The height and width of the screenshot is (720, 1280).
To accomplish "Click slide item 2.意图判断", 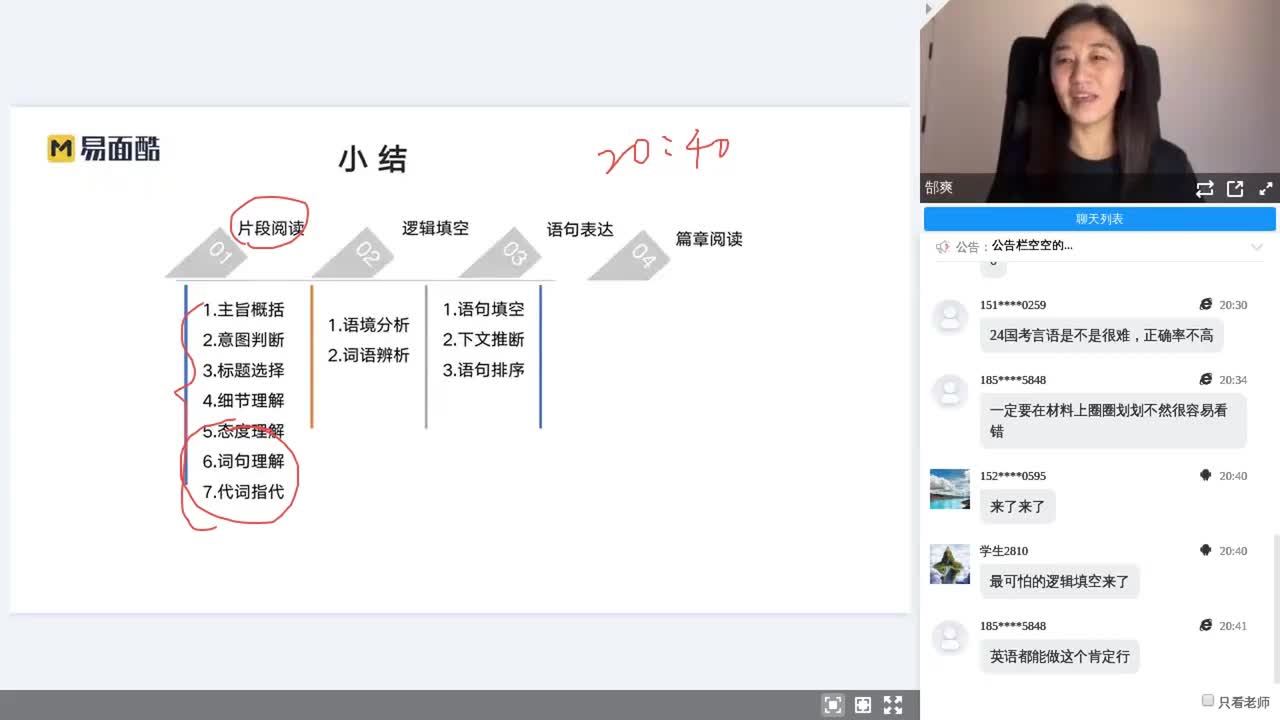I will pyautogui.click(x=243, y=340).
